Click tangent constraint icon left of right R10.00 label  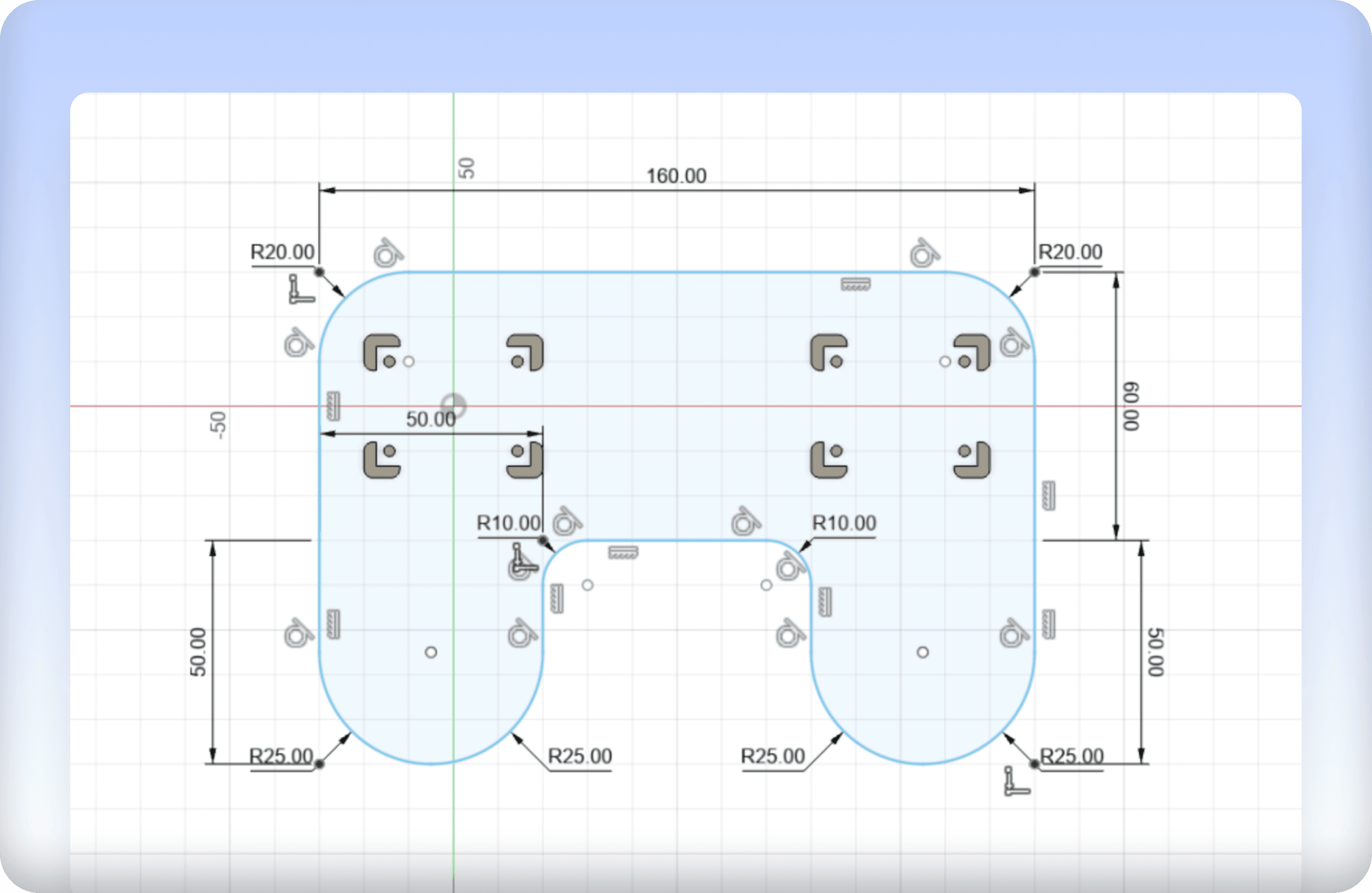pyautogui.click(x=746, y=521)
